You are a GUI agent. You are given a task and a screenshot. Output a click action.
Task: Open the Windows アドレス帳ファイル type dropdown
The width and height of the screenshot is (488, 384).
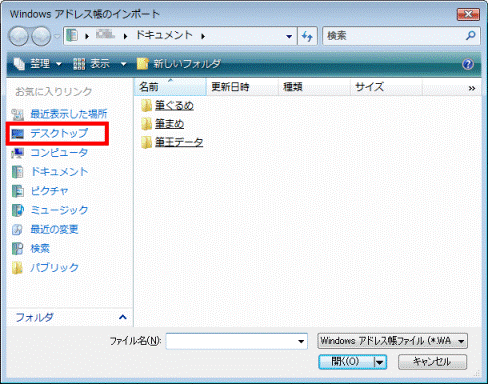392,341
